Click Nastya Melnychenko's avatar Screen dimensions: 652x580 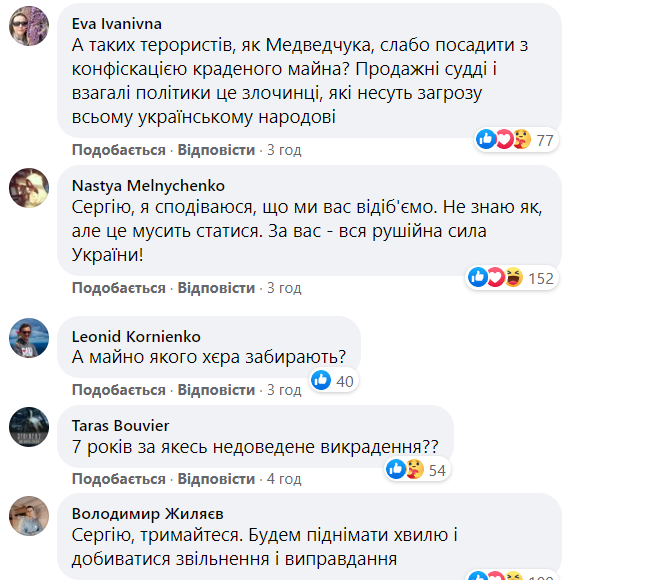click(x=30, y=186)
